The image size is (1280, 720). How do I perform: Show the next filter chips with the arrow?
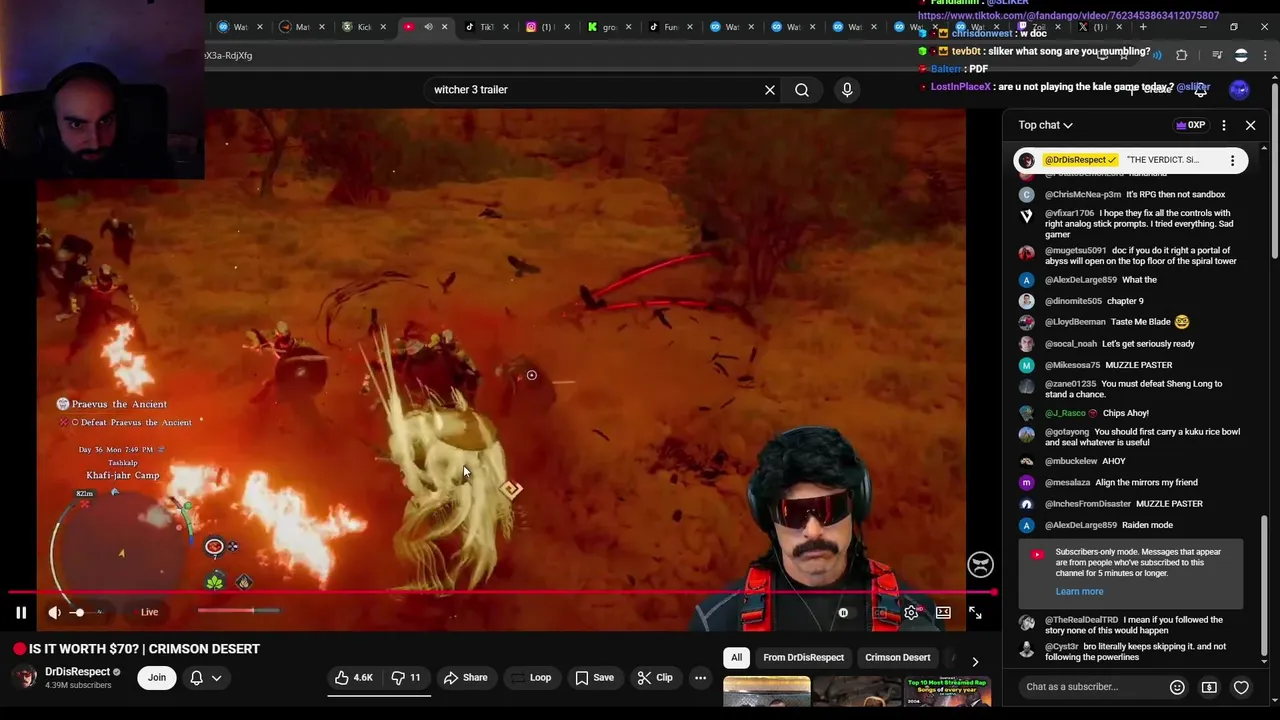975,660
